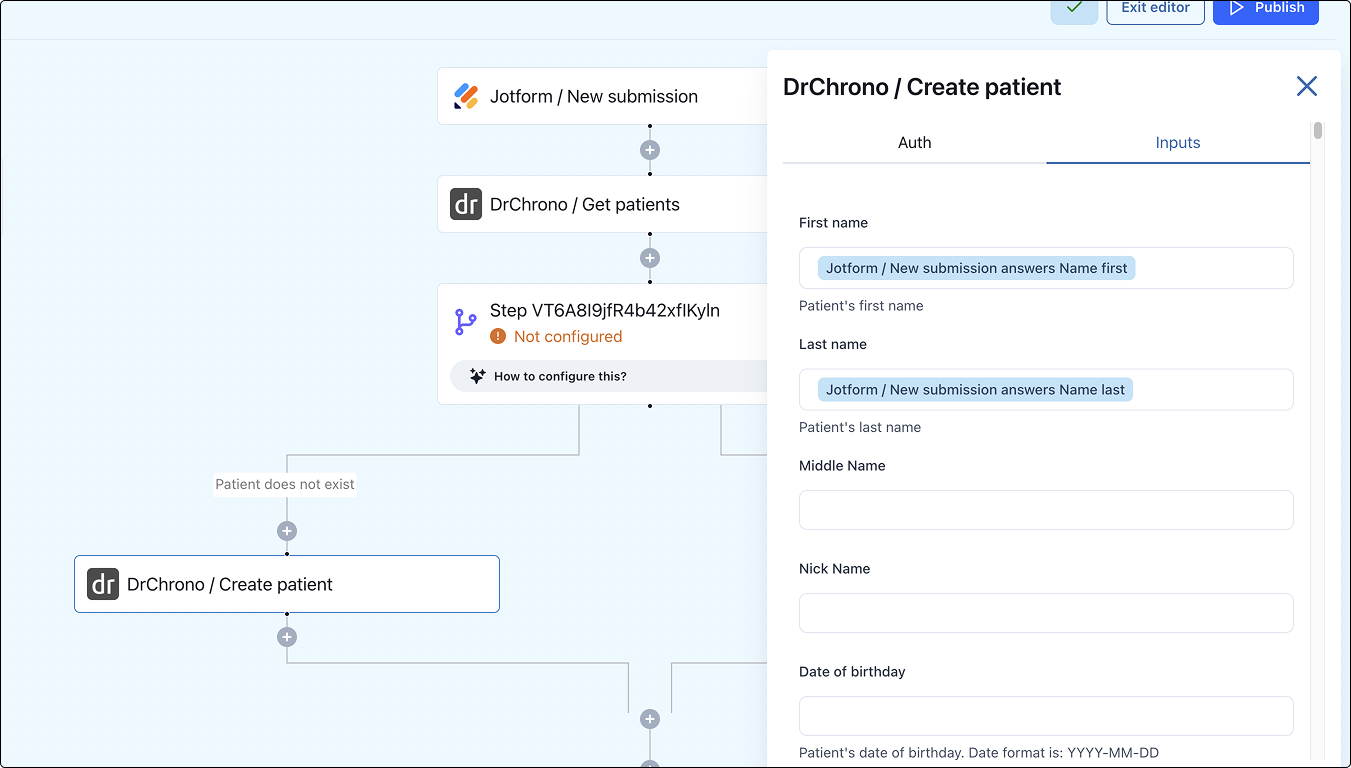Screen dimensions: 1351x768
Task: Click the orange Not configured warning icon
Action: pos(498,337)
